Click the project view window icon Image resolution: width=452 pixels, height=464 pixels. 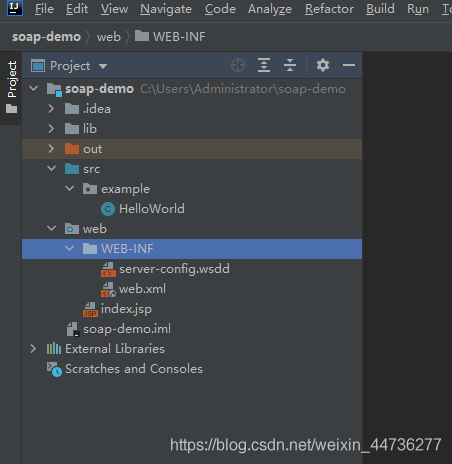[x=38, y=66]
